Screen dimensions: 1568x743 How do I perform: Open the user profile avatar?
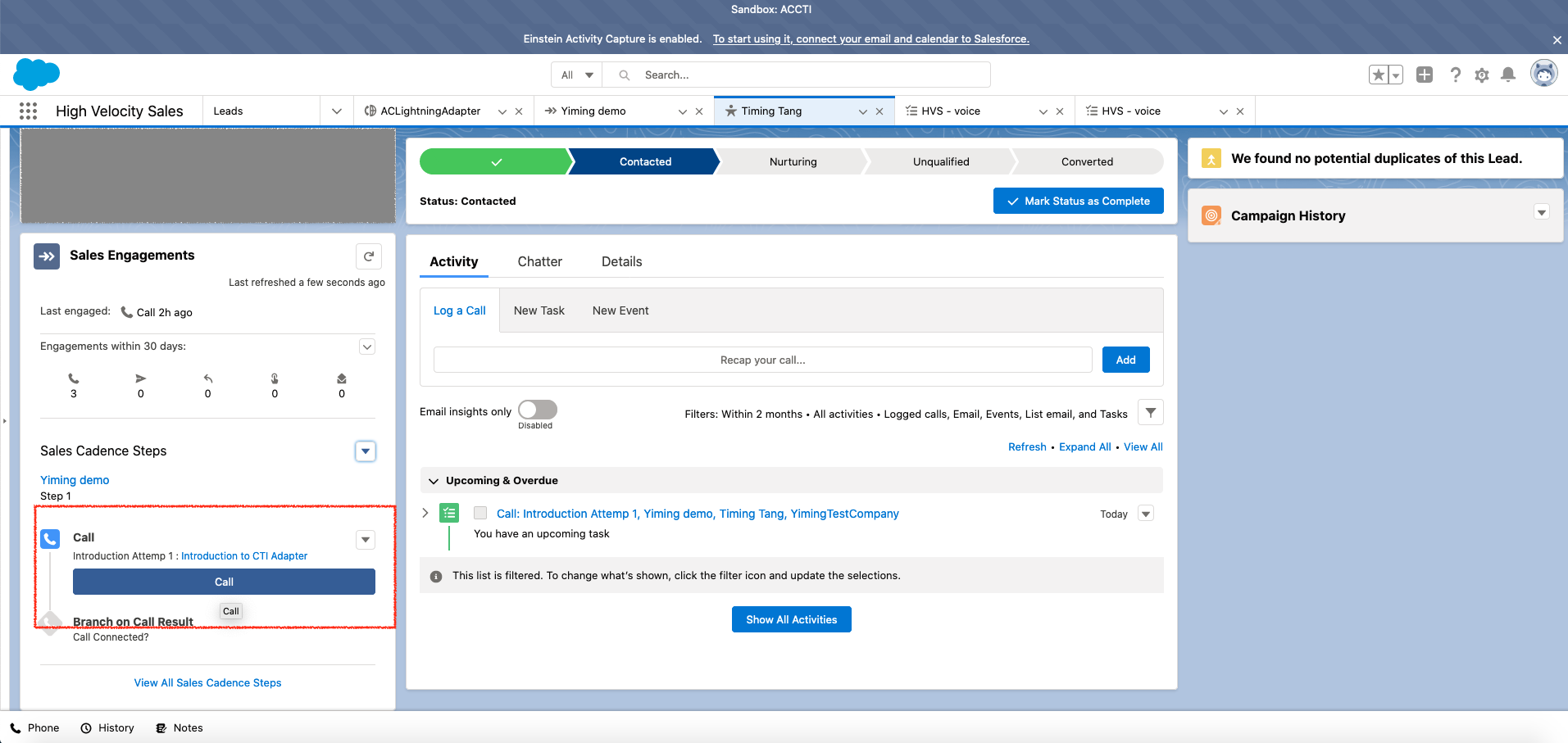pos(1544,74)
